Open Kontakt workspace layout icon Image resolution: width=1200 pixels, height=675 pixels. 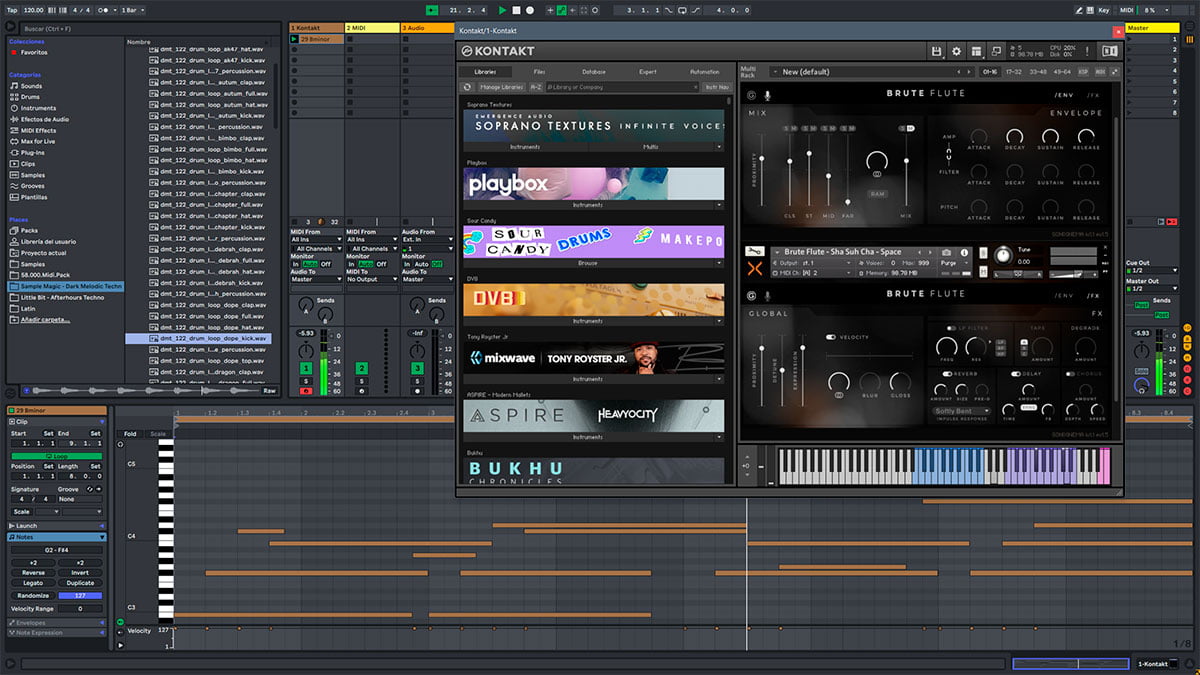[x=976, y=51]
